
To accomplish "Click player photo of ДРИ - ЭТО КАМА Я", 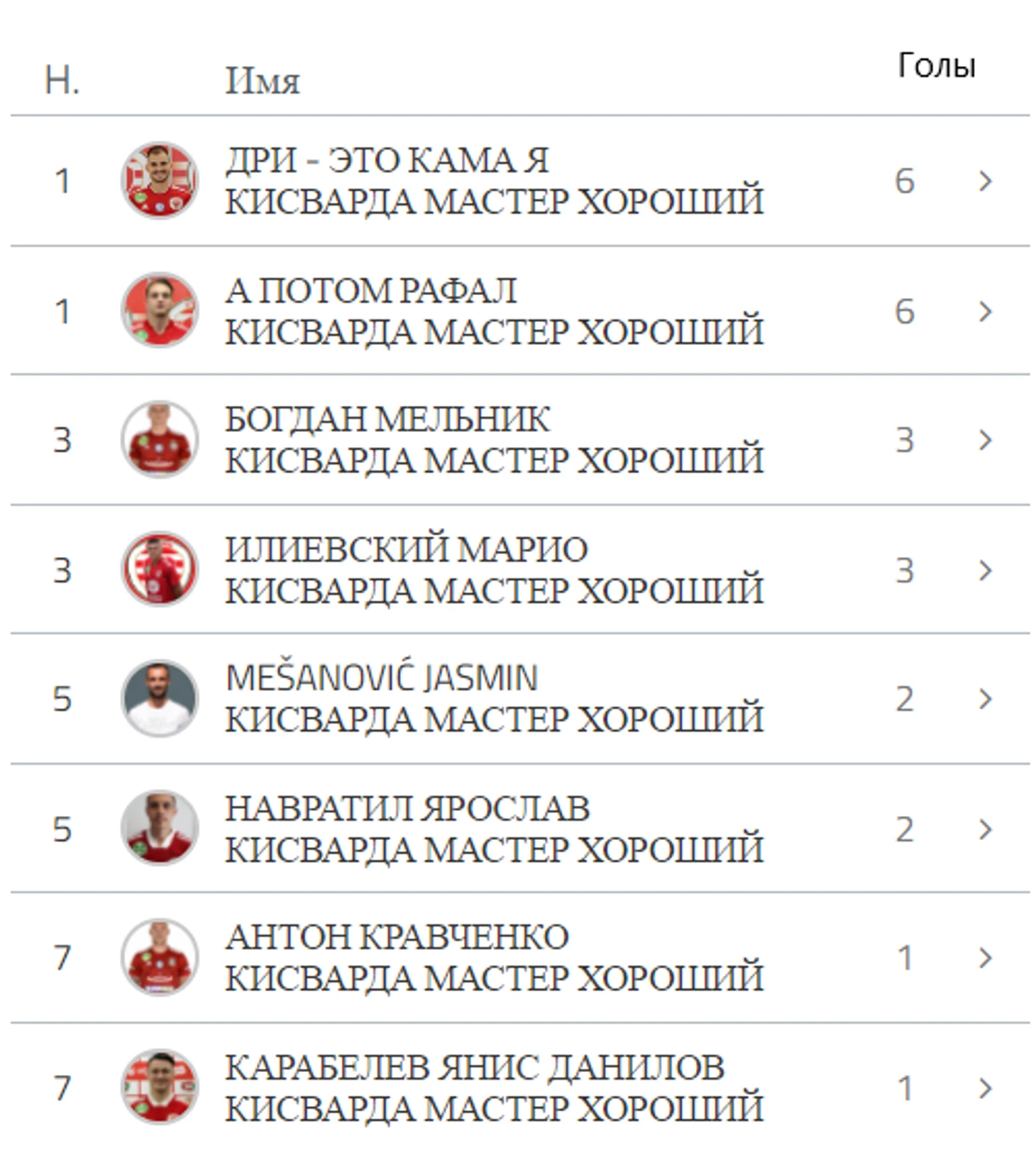I will (159, 180).
